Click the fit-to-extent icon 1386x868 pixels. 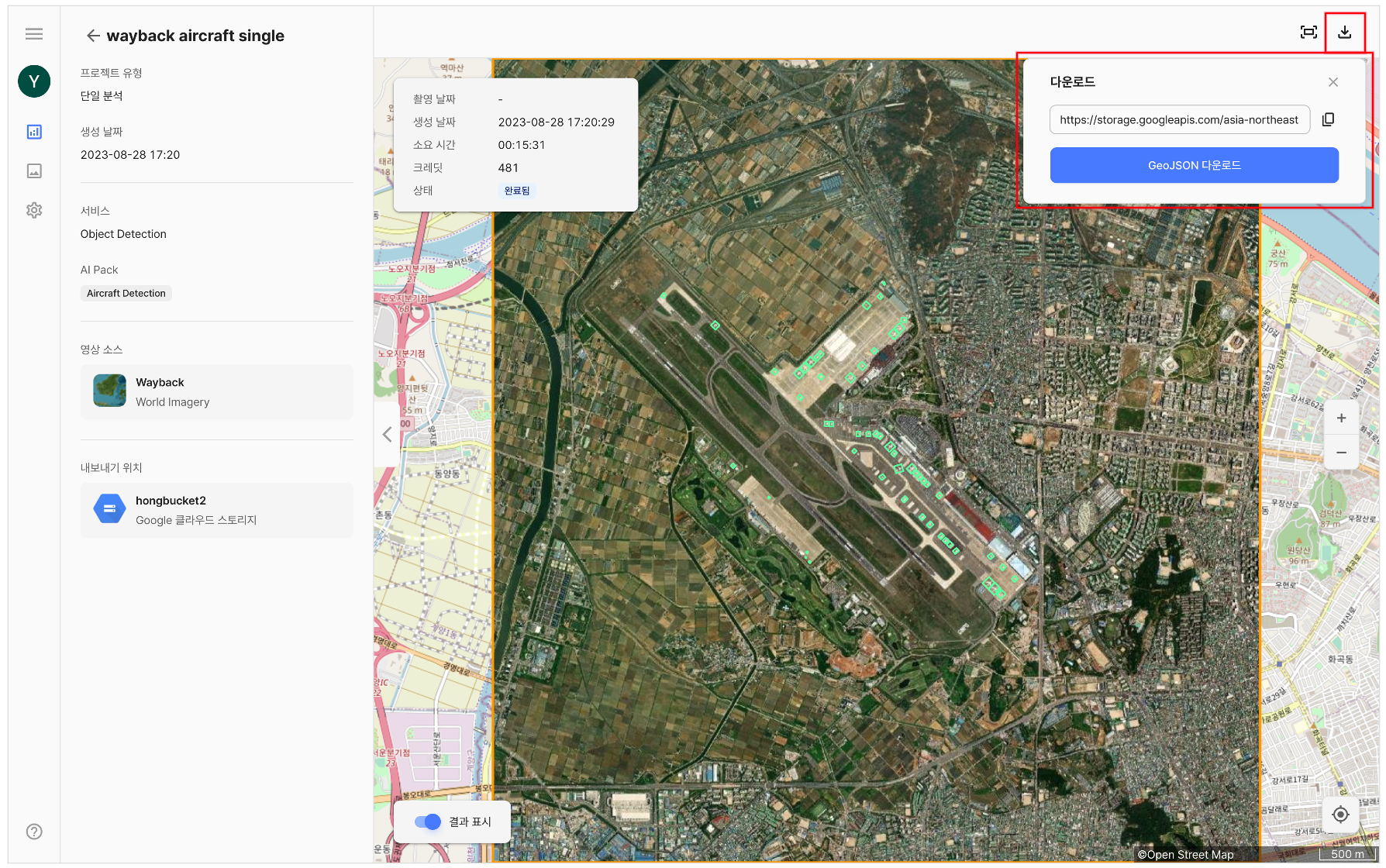pyautogui.click(x=1308, y=32)
